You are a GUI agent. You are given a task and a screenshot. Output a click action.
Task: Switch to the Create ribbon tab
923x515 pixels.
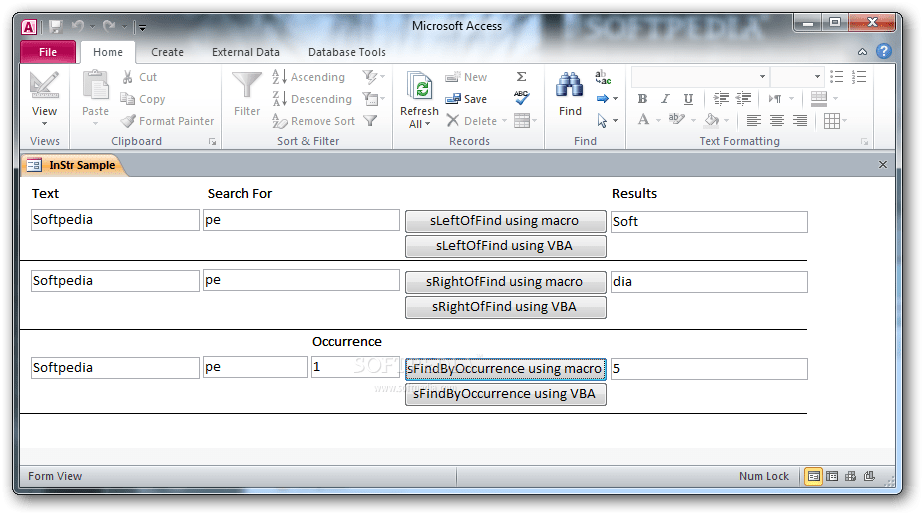click(x=167, y=52)
